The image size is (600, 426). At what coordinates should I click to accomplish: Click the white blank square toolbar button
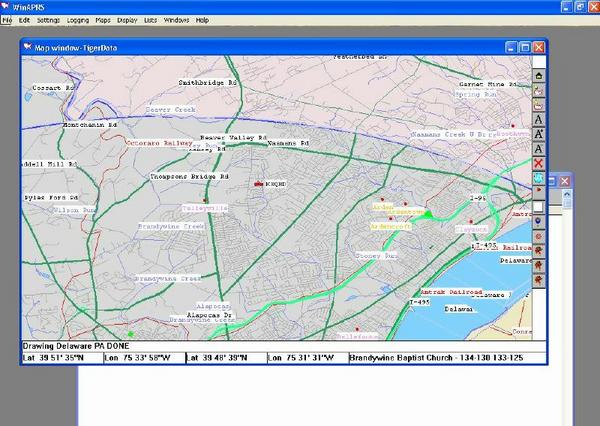[x=540, y=206]
